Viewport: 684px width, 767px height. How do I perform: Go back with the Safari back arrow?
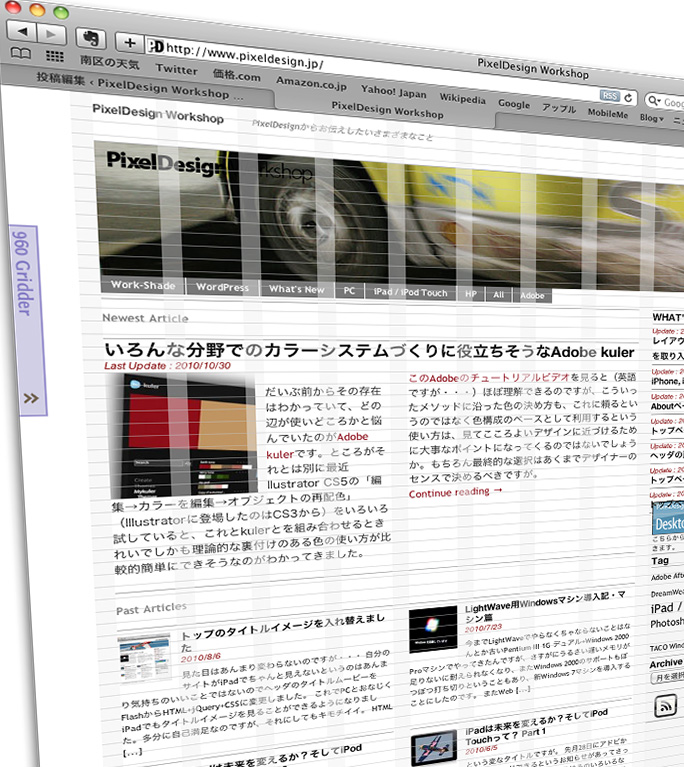(x=22, y=32)
